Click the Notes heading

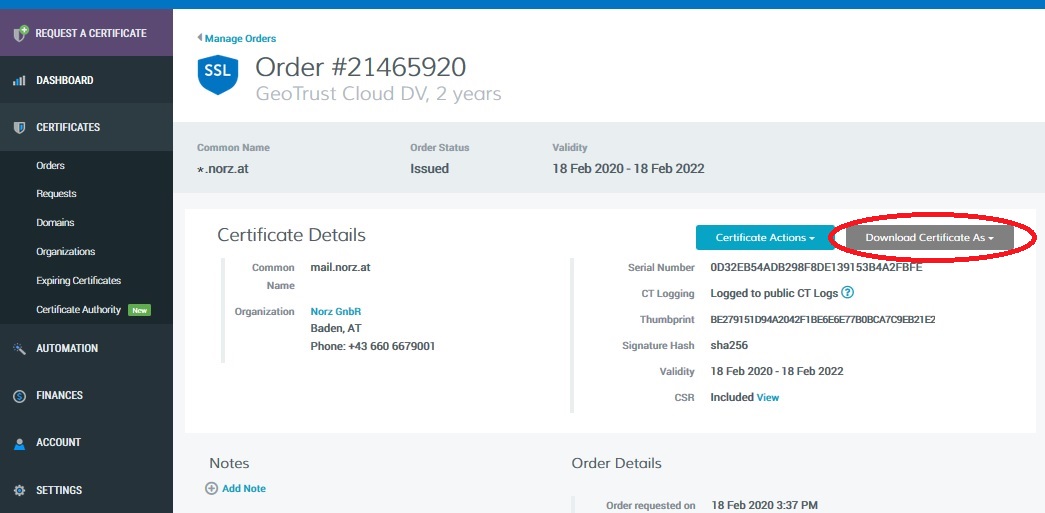tap(229, 463)
